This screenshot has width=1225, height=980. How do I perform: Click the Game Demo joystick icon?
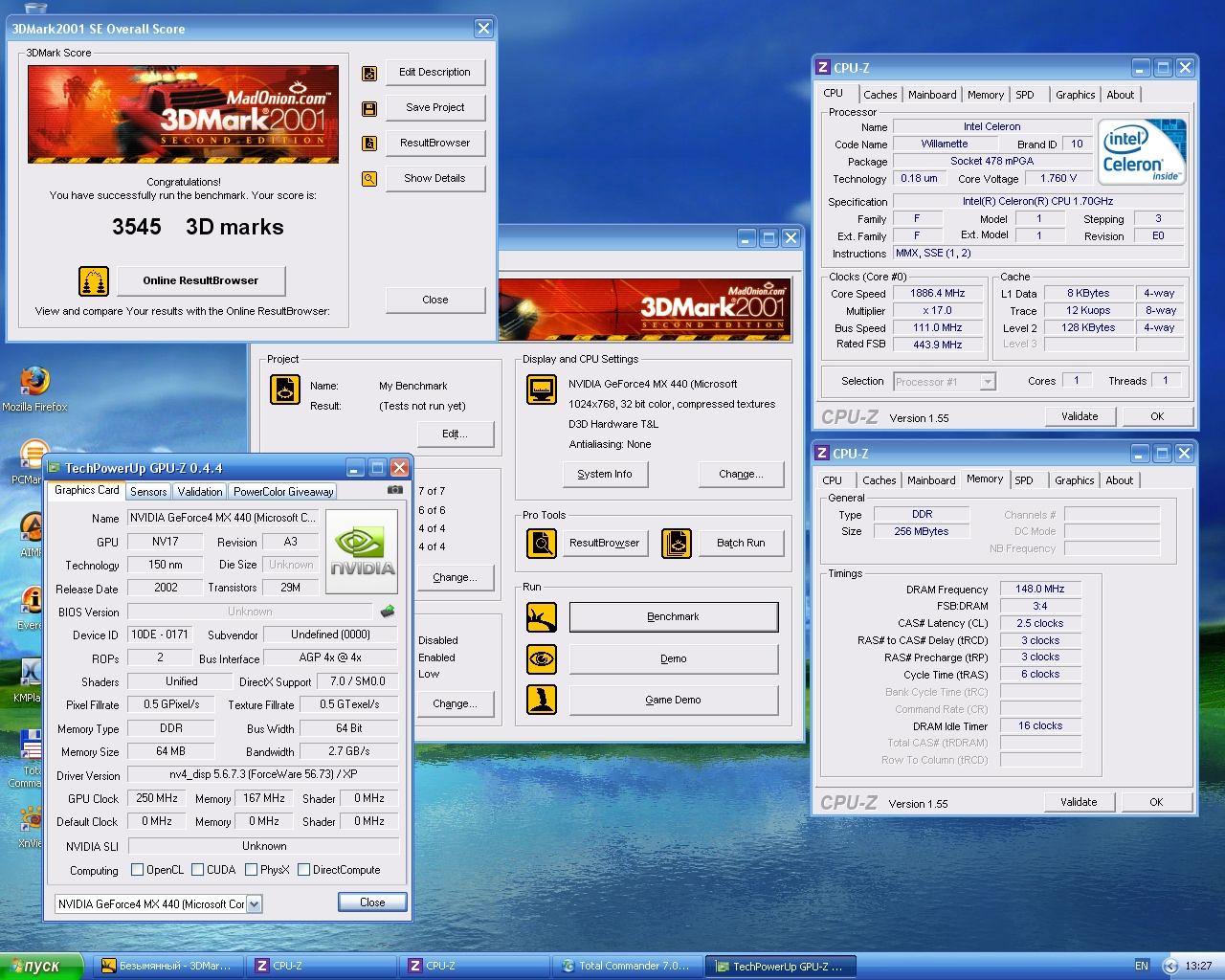tap(542, 700)
